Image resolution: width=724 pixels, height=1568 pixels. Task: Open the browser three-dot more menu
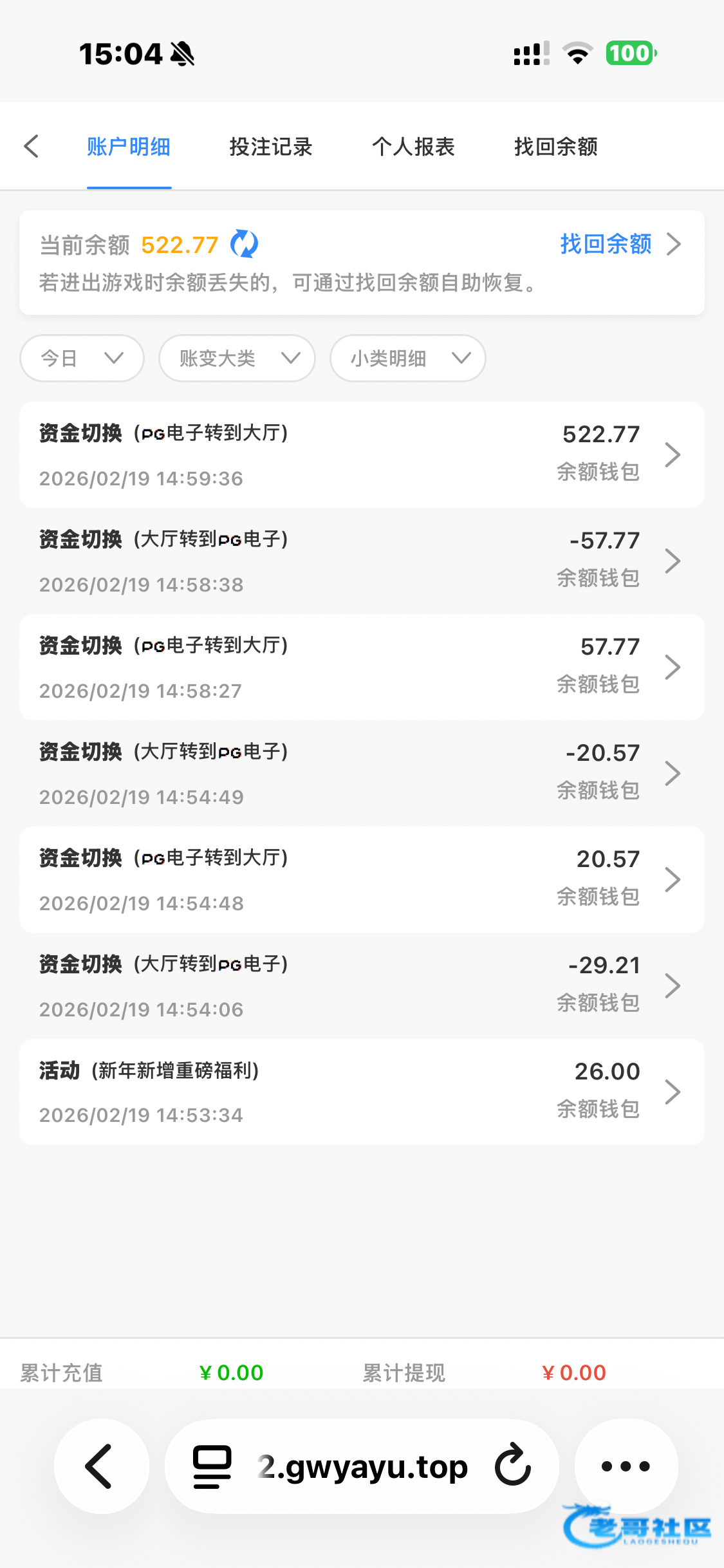[626, 1466]
